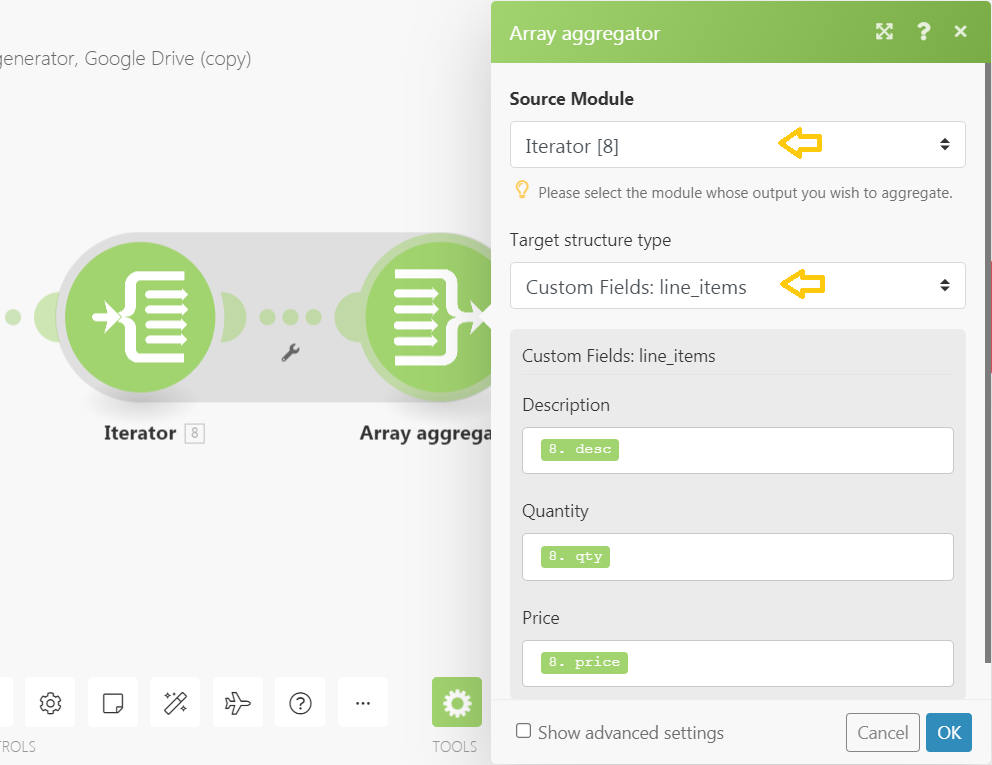
Task: Expand the Array aggregator dialog to fullscreen
Action: coord(884,31)
